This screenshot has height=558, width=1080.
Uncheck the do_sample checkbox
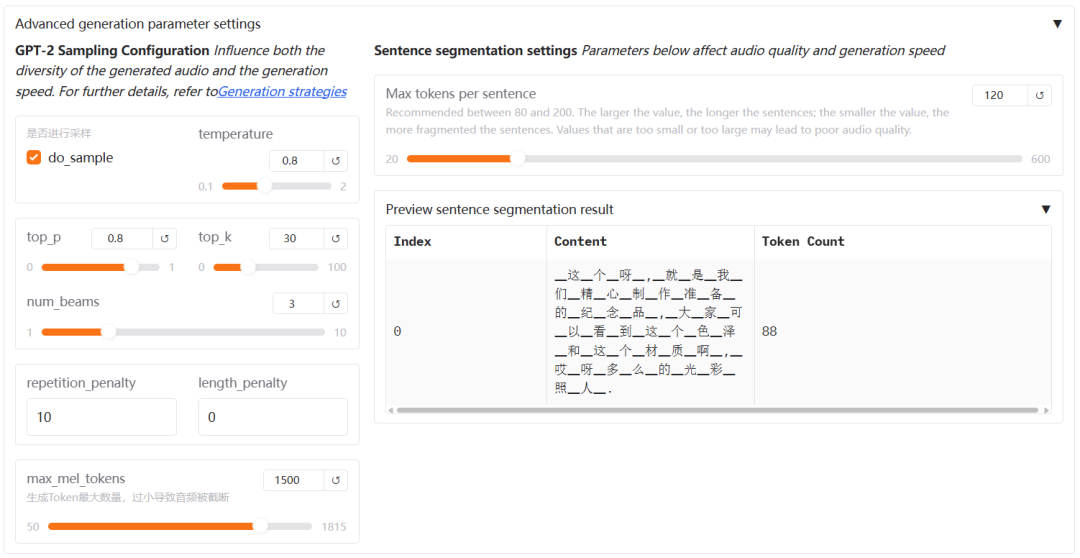pos(34,158)
